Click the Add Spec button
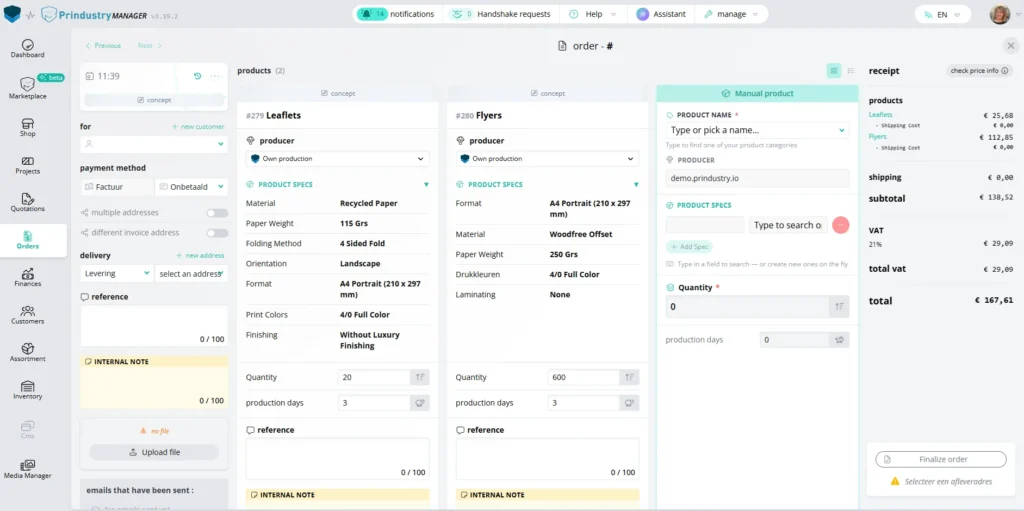The image size is (1024, 511). click(x=689, y=247)
